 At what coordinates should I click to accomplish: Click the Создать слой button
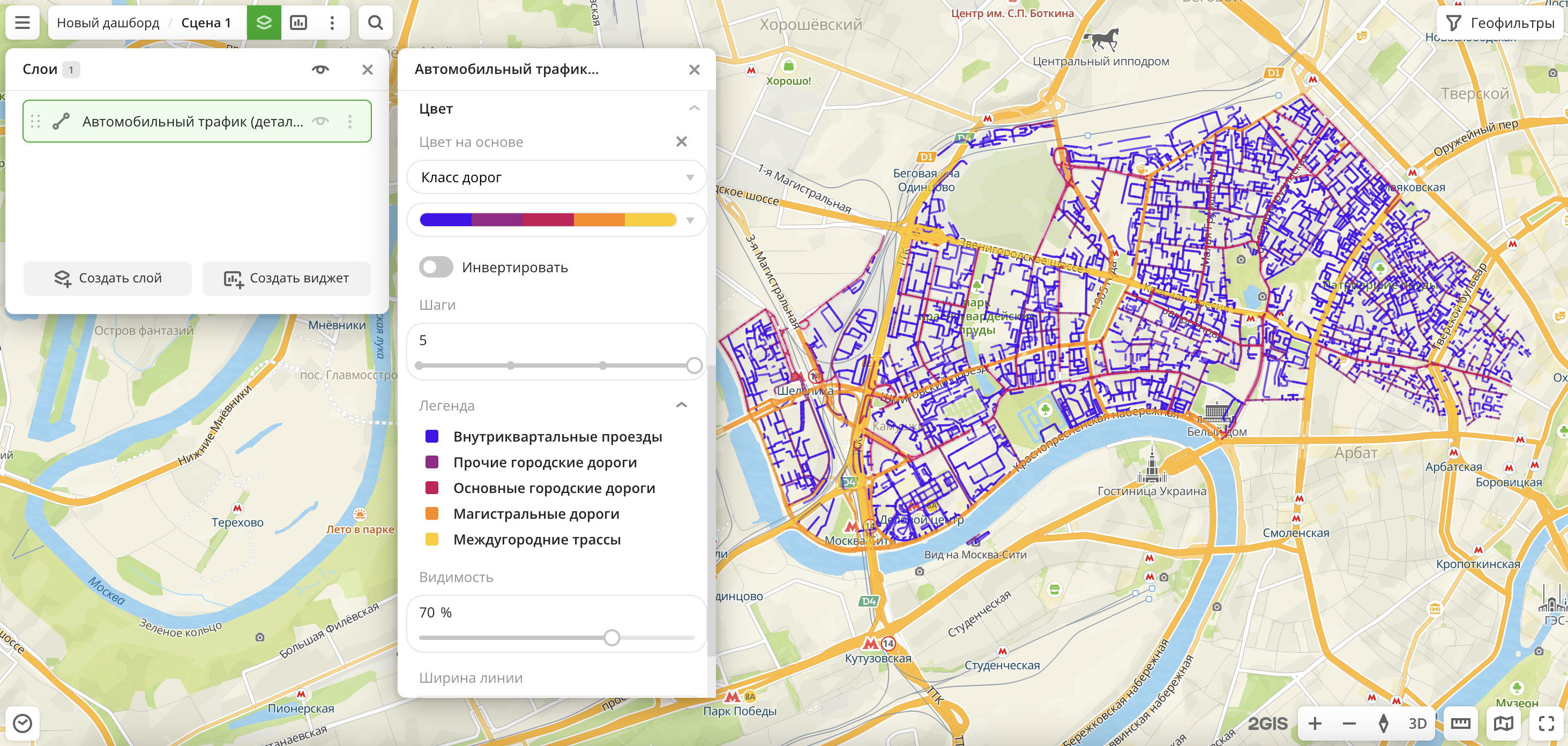pos(108,278)
